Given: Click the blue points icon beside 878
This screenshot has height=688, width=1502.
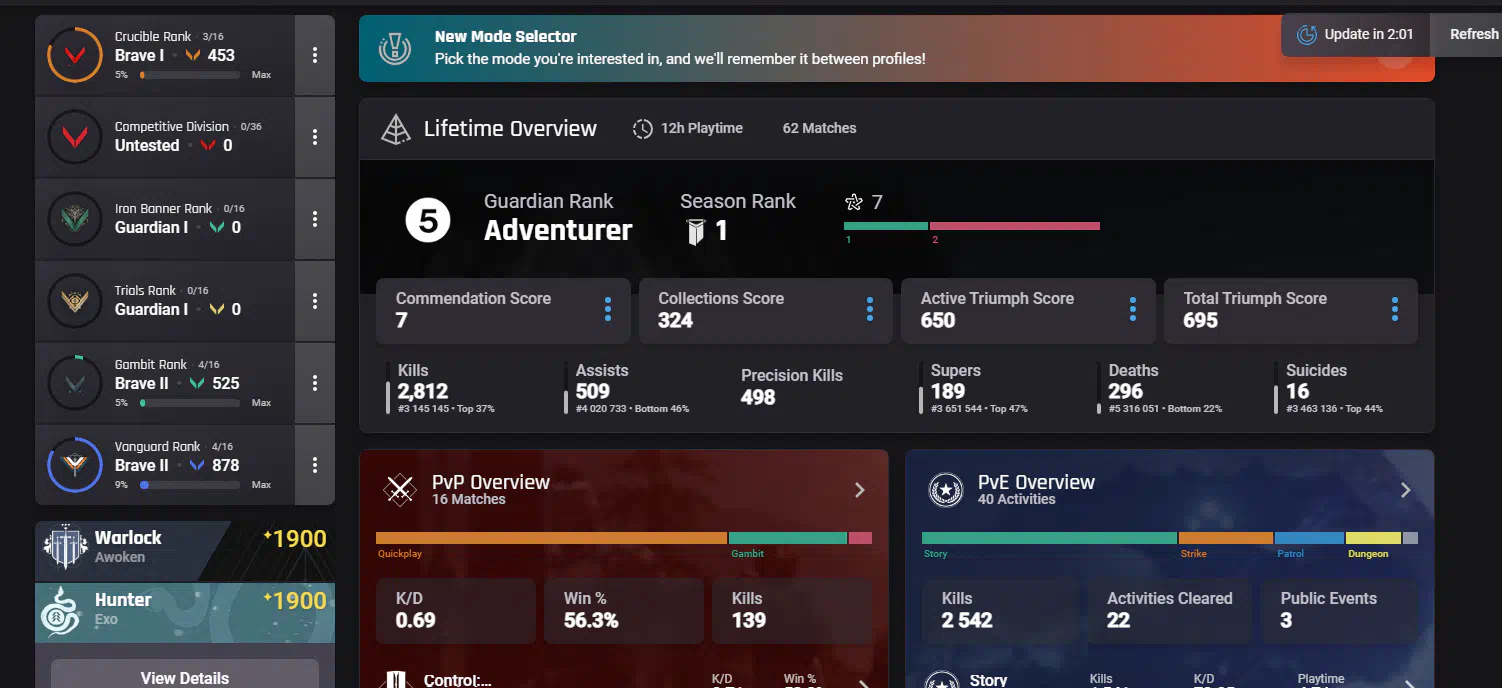Looking at the screenshot, I should pos(197,466).
